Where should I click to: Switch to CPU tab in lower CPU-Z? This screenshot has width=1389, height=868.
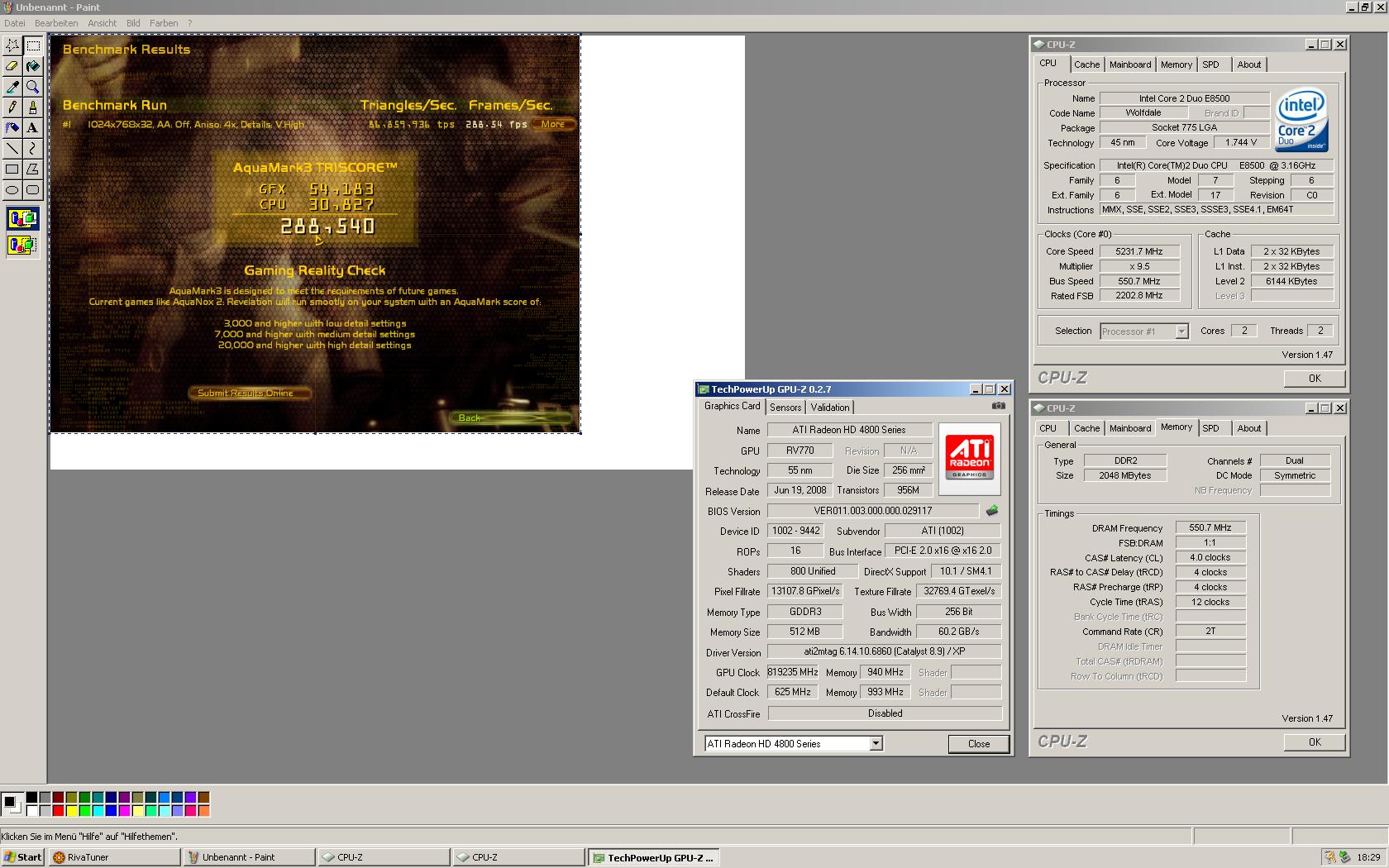pyautogui.click(x=1048, y=428)
